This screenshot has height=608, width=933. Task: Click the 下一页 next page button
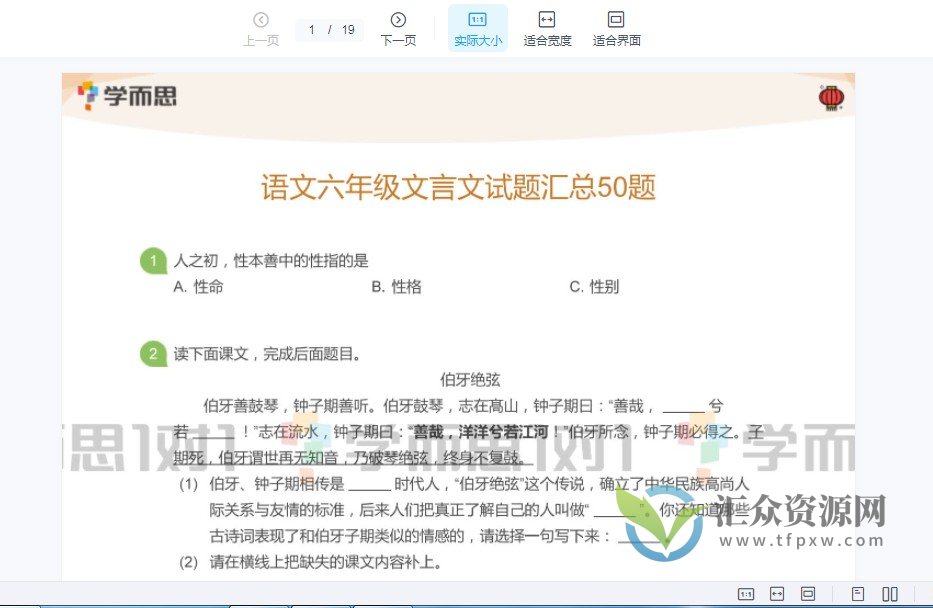coord(398,27)
